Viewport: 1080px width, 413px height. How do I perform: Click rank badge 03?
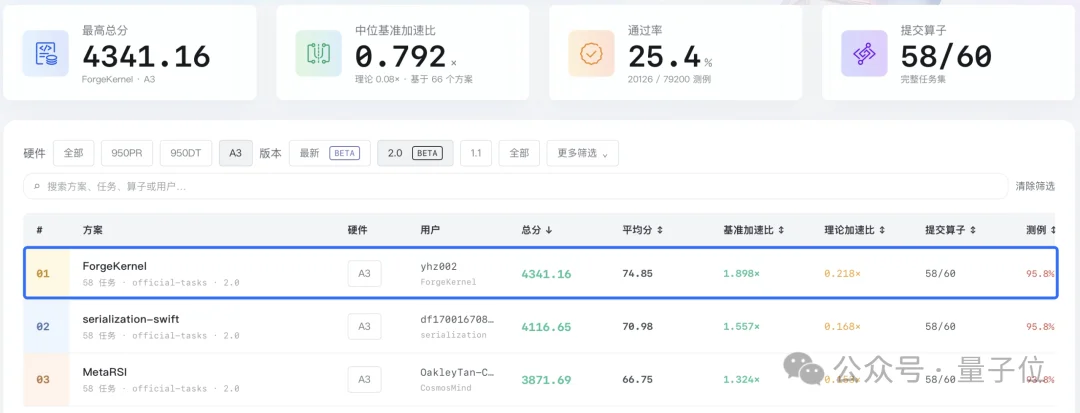coord(43,379)
